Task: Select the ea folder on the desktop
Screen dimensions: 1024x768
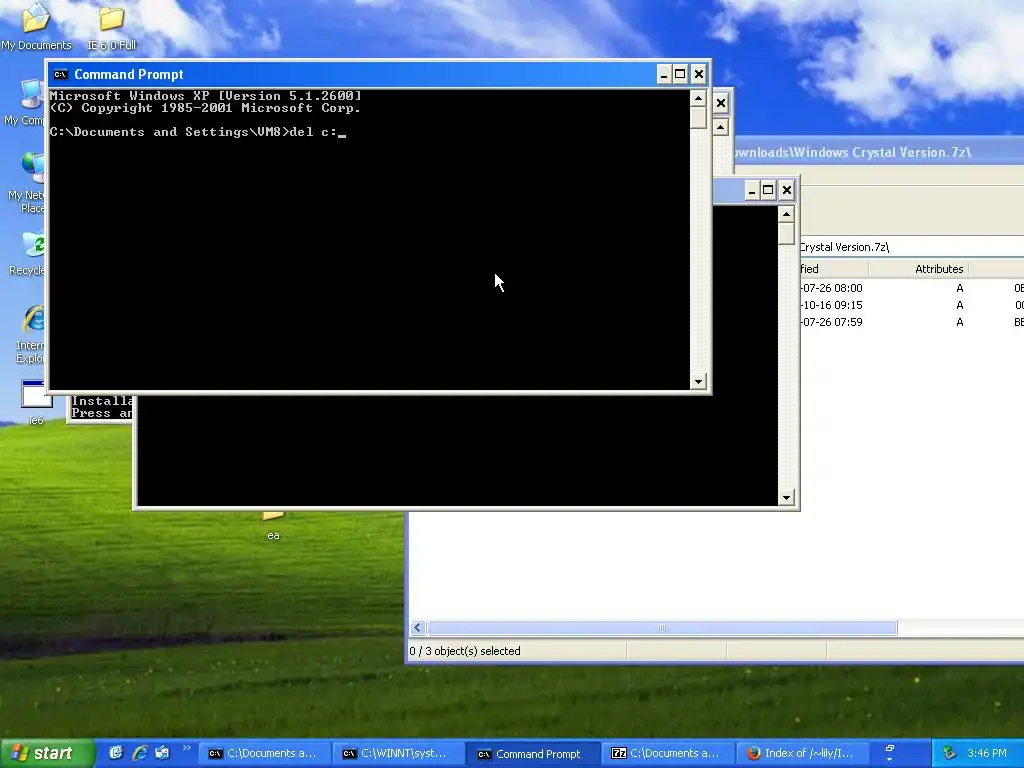Action: [x=274, y=528]
